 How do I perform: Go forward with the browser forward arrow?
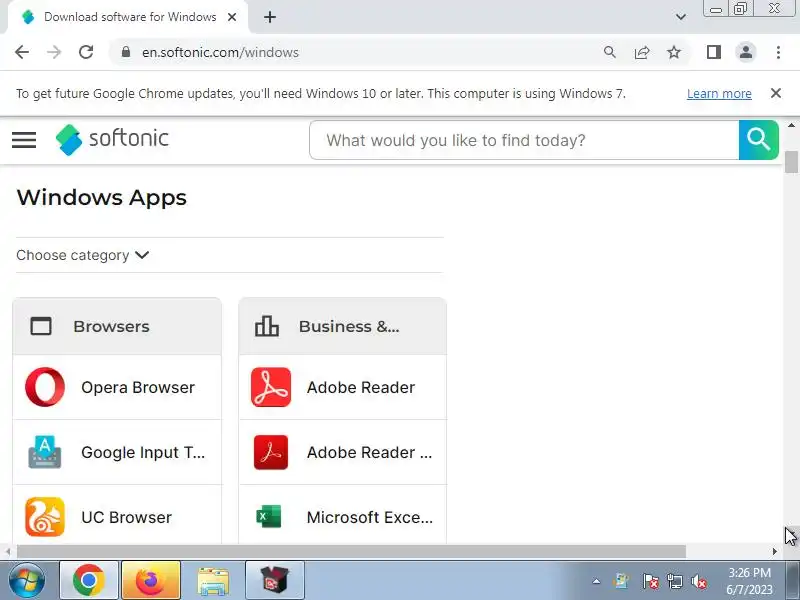coord(54,52)
